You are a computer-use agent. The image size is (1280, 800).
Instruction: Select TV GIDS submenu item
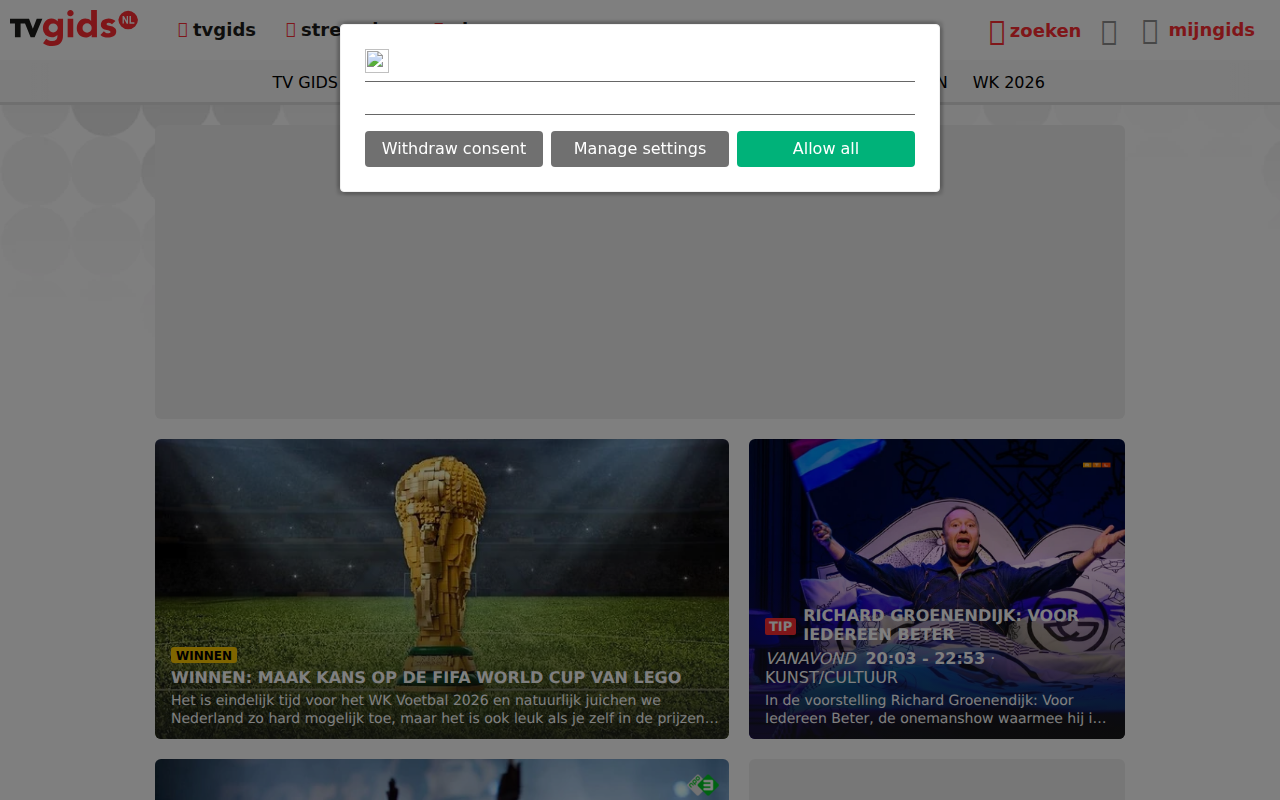(x=305, y=82)
